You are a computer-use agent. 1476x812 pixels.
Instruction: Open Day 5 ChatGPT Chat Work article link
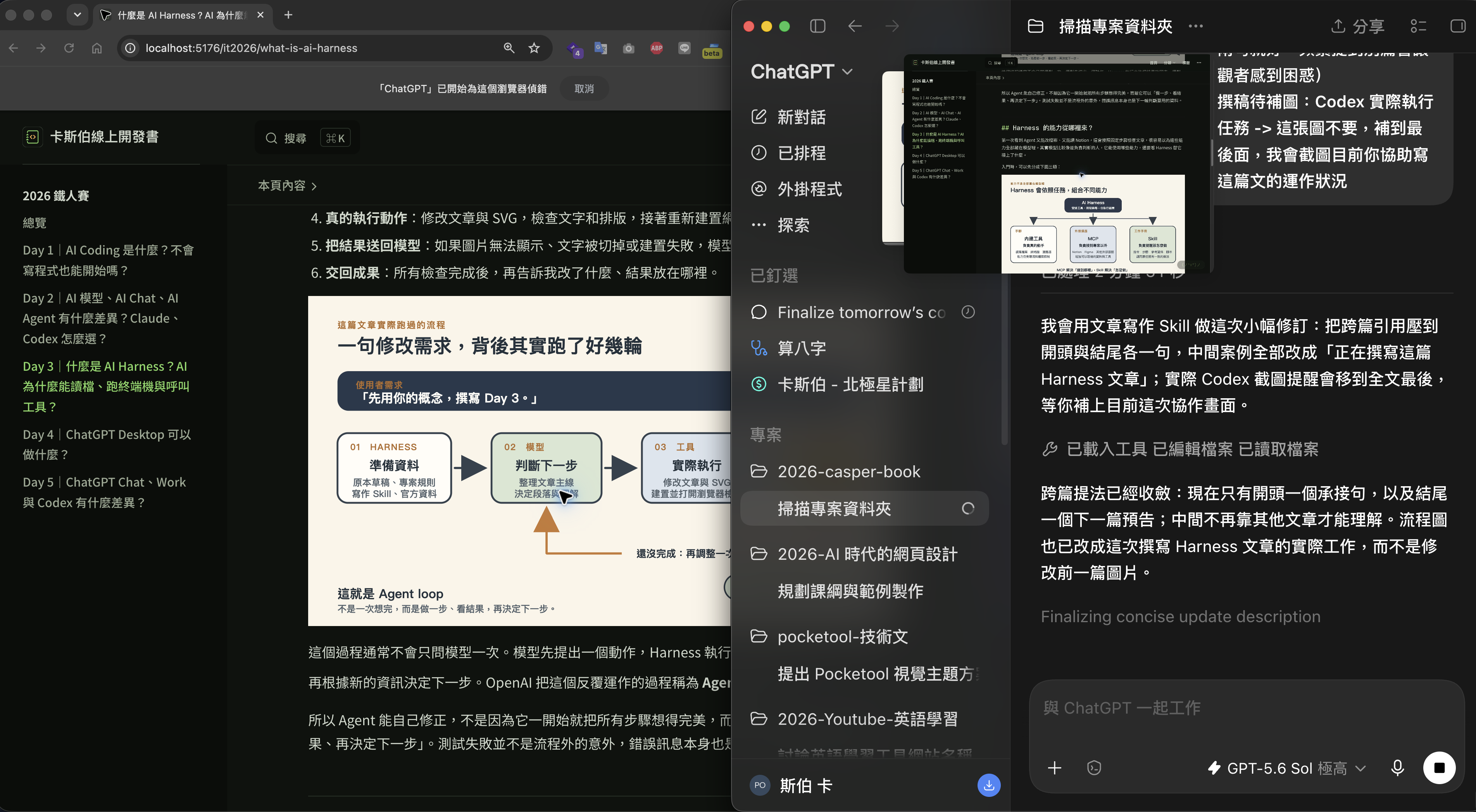pos(104,492)
